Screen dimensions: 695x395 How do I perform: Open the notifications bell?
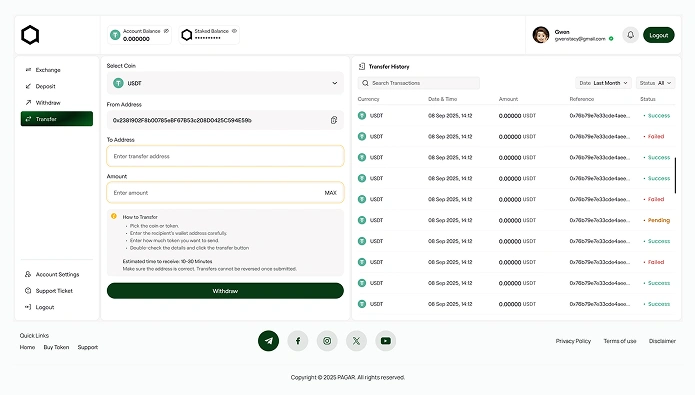pyautogui.click(x=630, y=35)
